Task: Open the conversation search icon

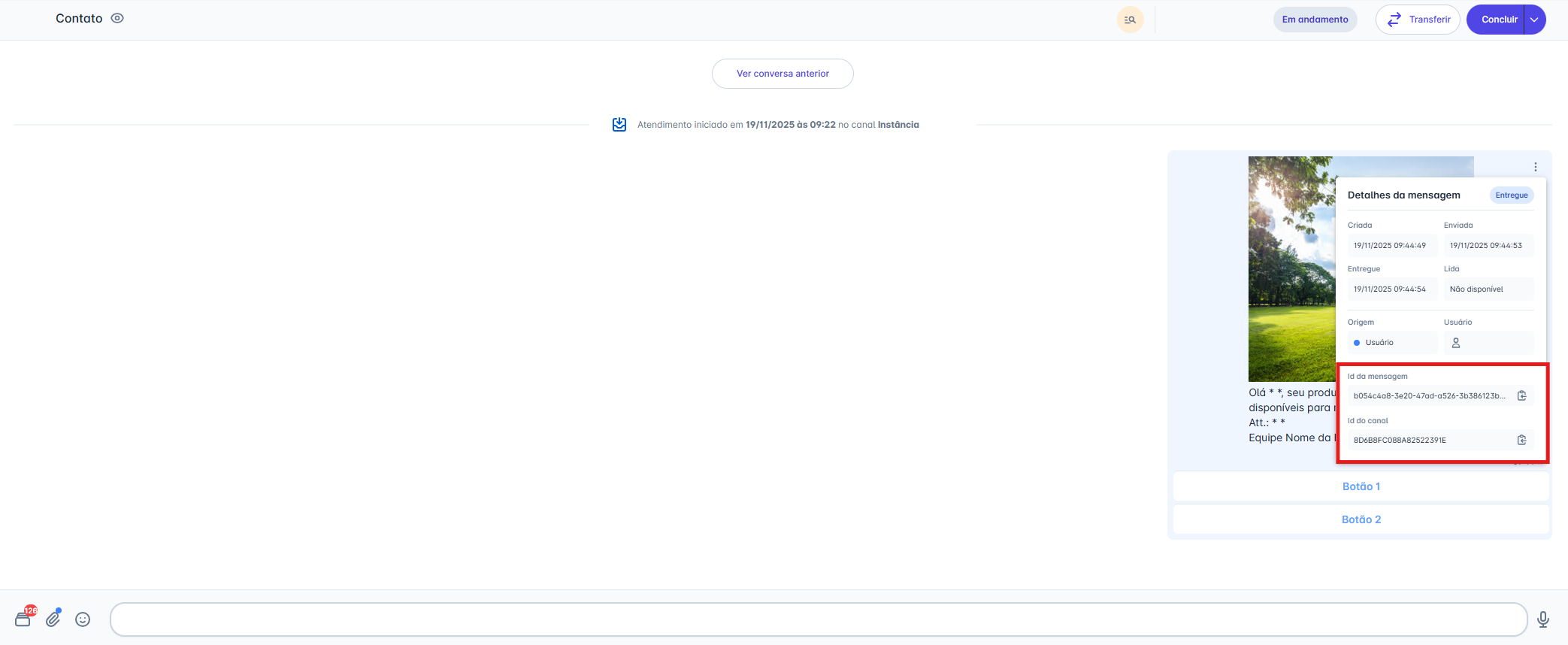Action: (x=1129, y=20)
